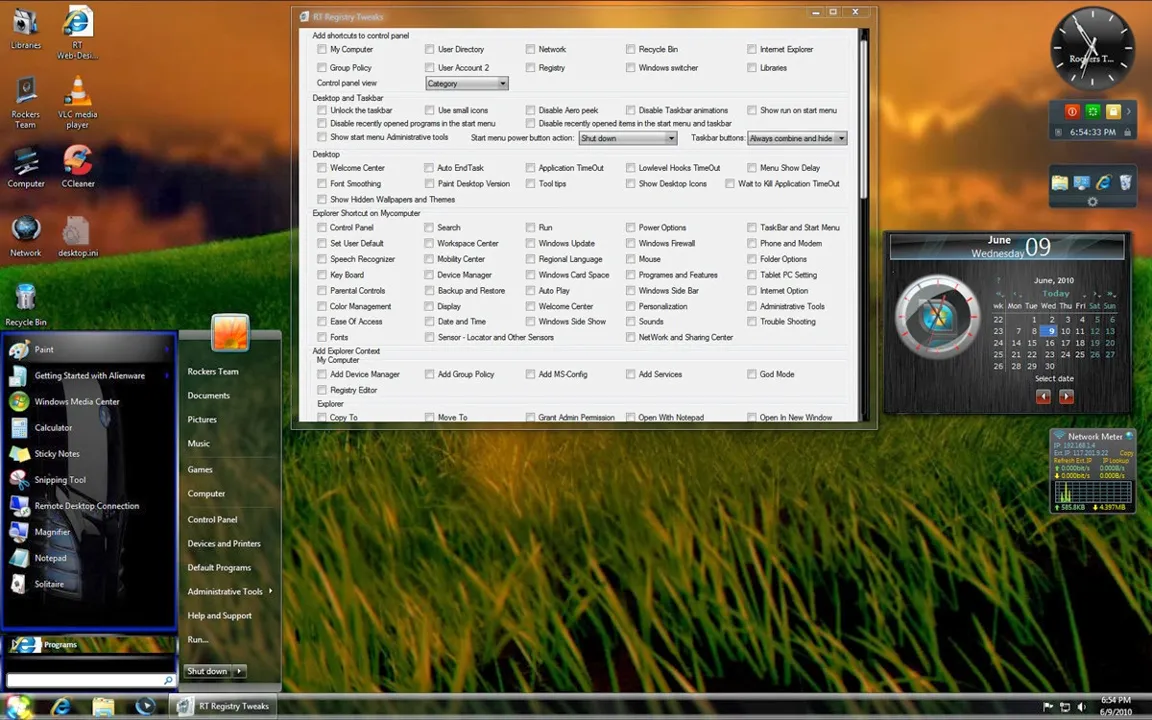Select Help and Support in start menu
1152x720 pixels.
click(220, 616)
